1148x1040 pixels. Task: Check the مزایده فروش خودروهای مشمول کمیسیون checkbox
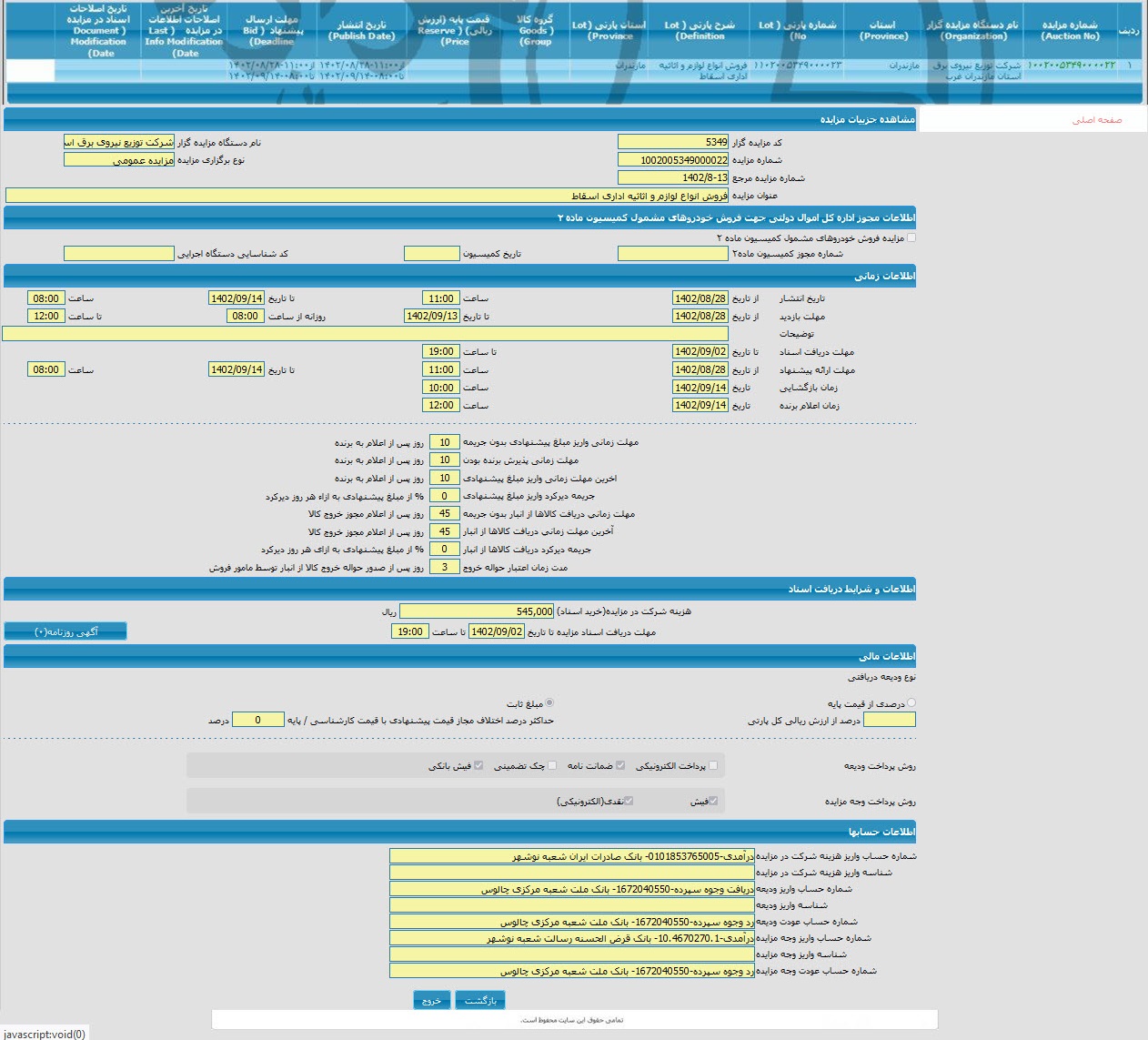[x=911, y=237]
